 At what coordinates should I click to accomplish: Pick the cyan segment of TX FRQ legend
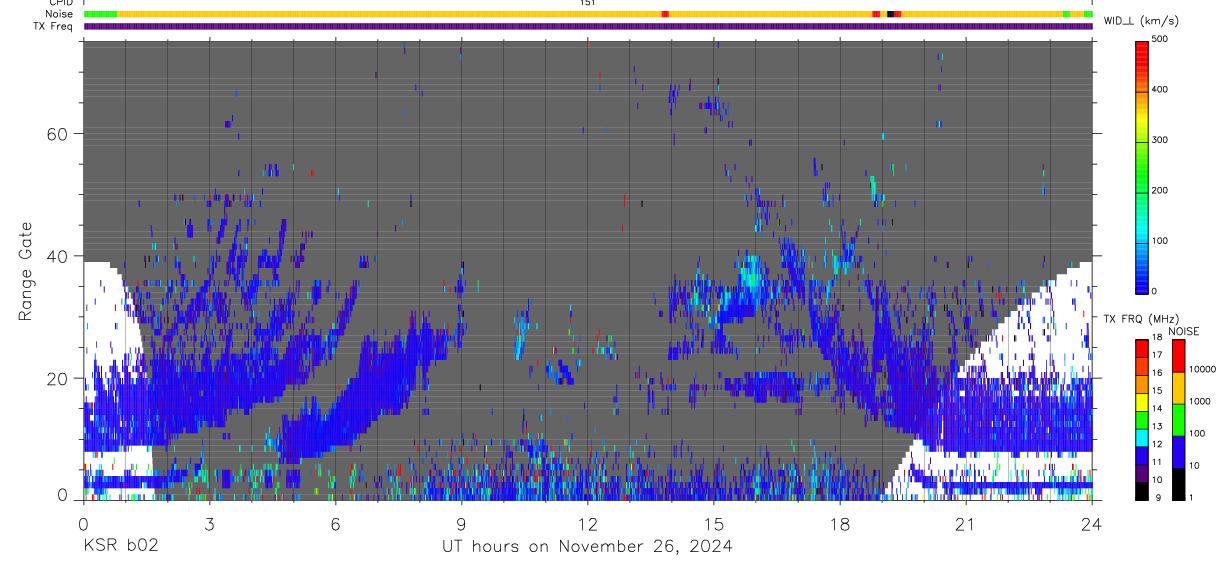click(1141, 438)
